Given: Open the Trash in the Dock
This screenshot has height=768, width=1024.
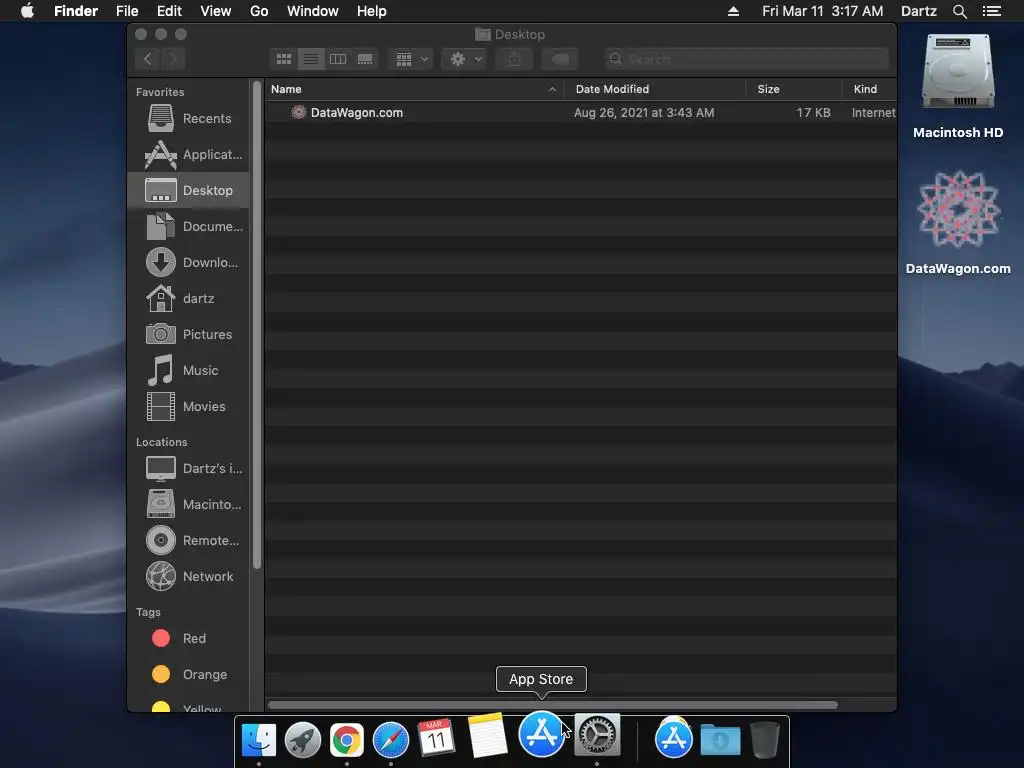Looking at the screenshot, I should (x=765, y=740).
